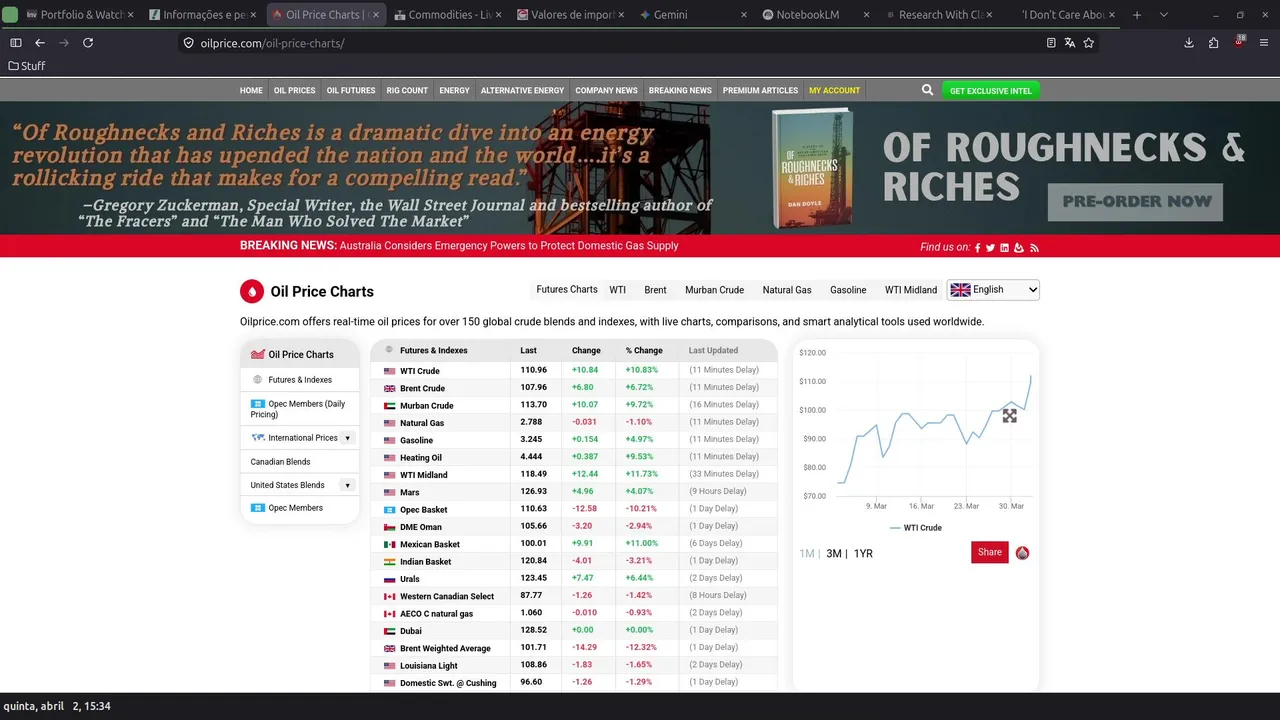
Task: Expand the WTI Crude chart fullscreen icon
Action: [1009, 415]
